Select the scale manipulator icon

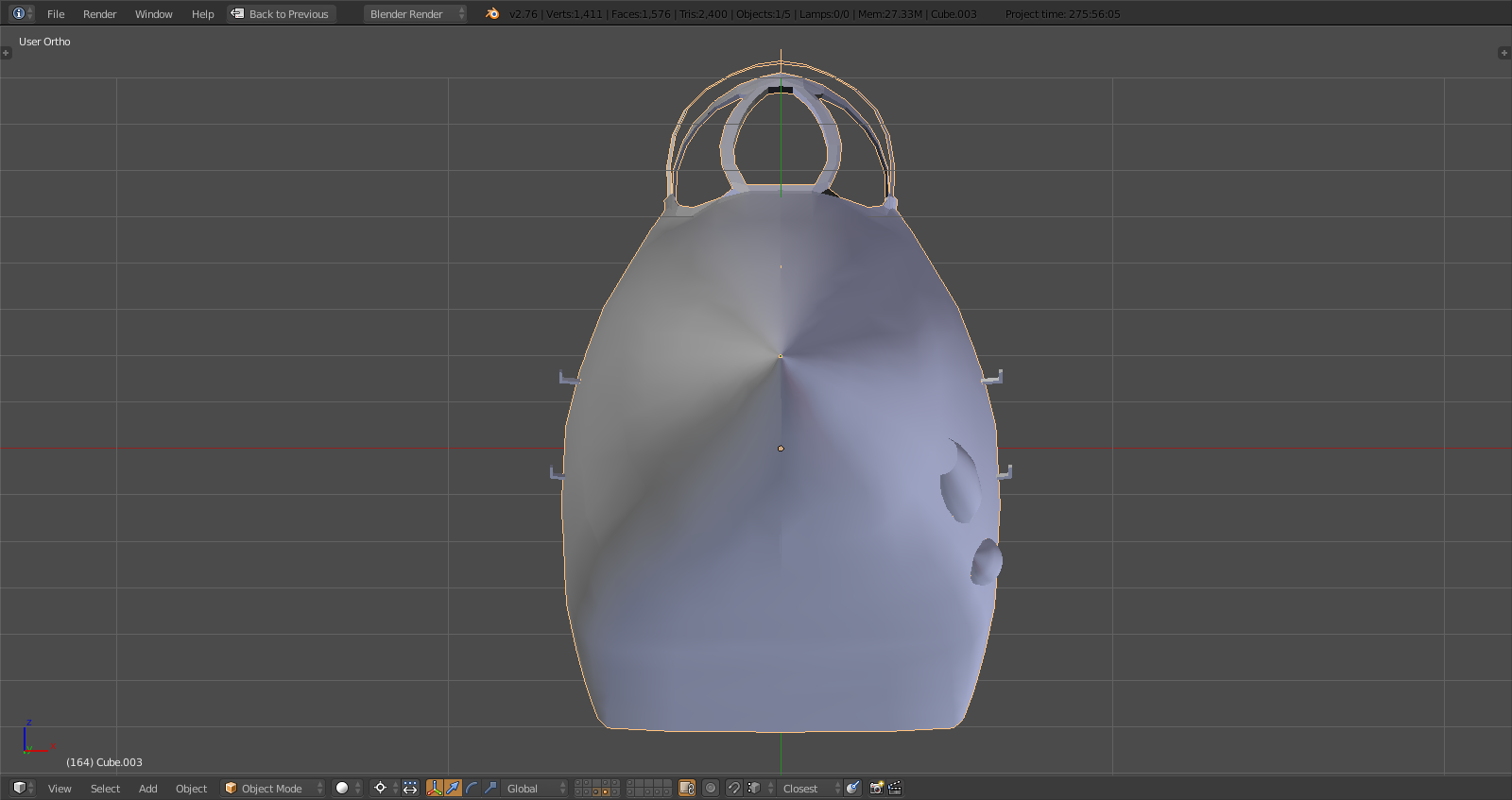490,788
